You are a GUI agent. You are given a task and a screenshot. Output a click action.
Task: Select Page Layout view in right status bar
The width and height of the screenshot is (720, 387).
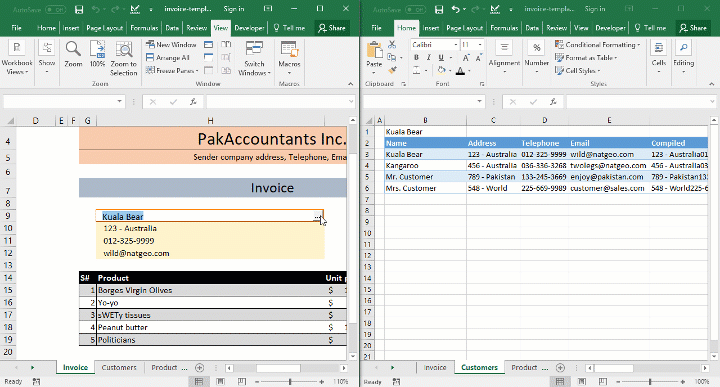[x=581, y=381]
